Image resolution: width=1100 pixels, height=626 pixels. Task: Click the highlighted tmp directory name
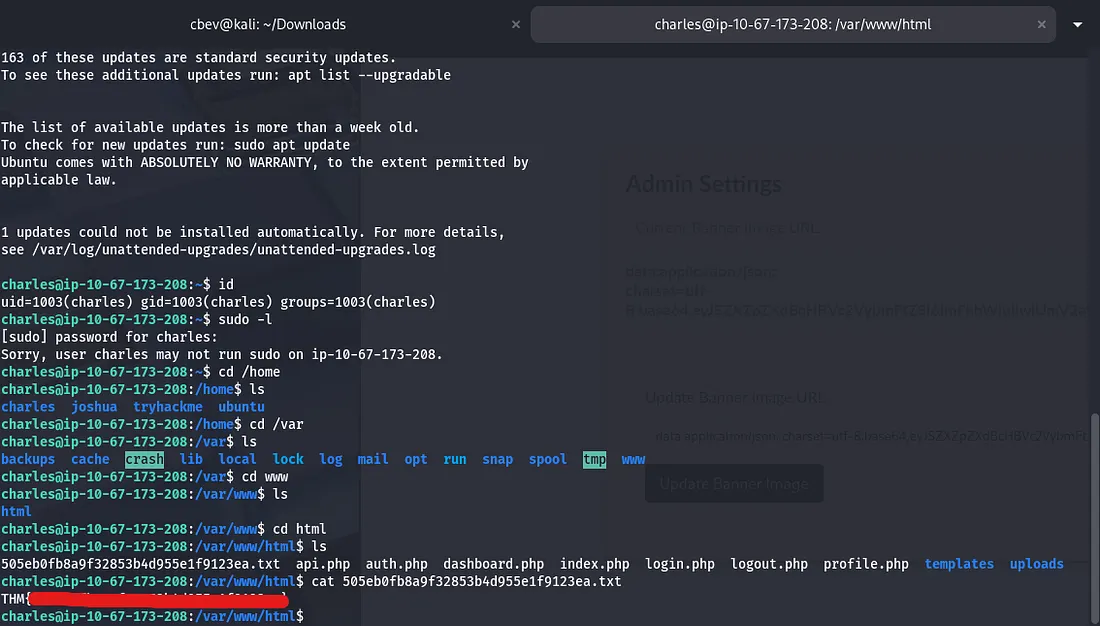(594, 459)
